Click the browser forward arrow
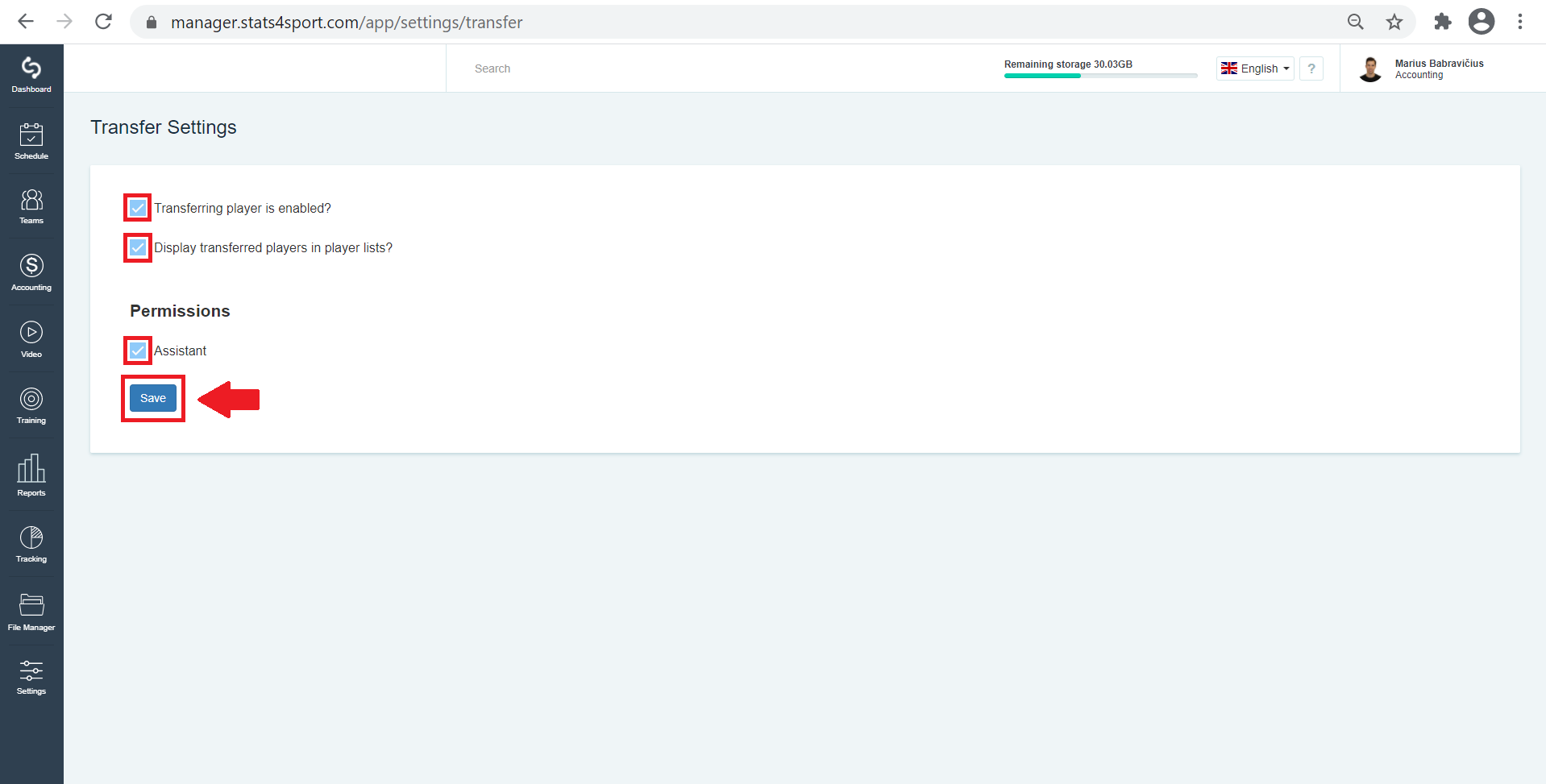 click(64, 22)
